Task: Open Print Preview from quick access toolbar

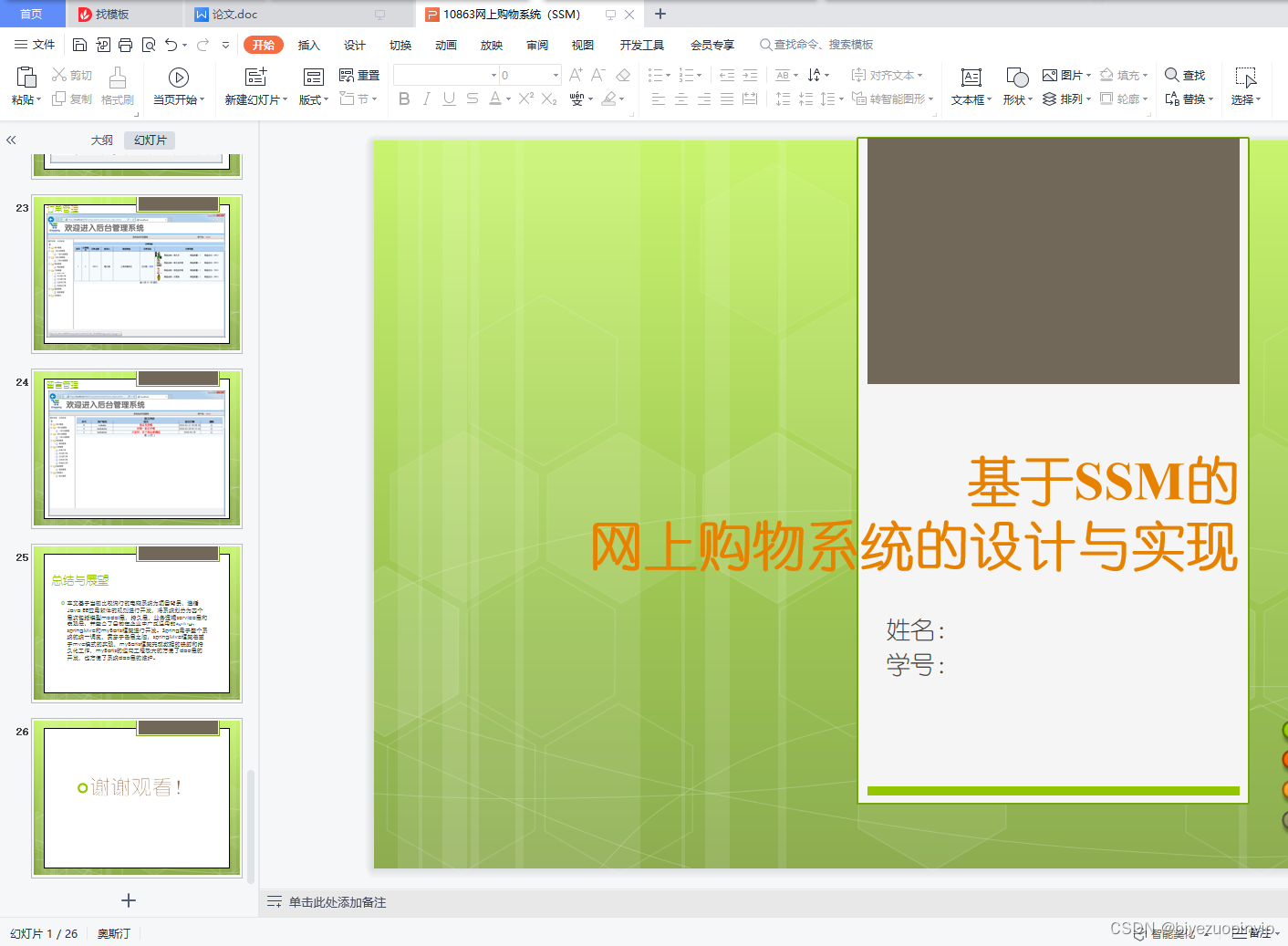Action: tap(148, 45)
